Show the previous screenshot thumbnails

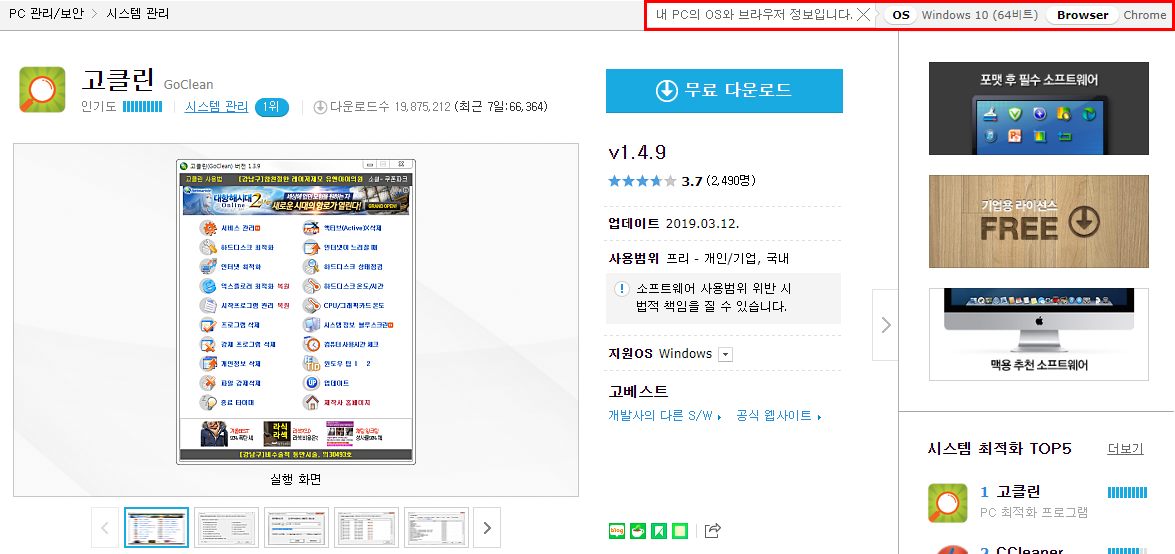pyautogui.click(x=104, y=528)
